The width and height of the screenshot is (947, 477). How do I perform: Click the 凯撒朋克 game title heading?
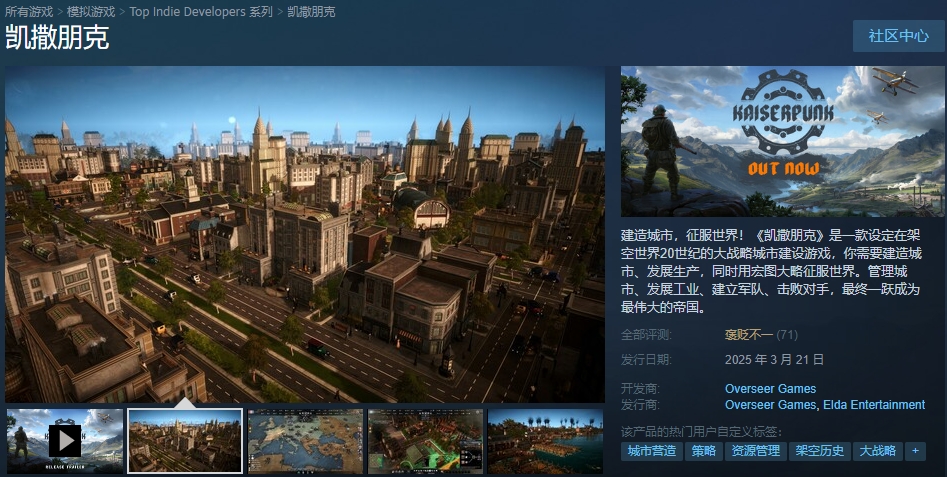(57, 37)
